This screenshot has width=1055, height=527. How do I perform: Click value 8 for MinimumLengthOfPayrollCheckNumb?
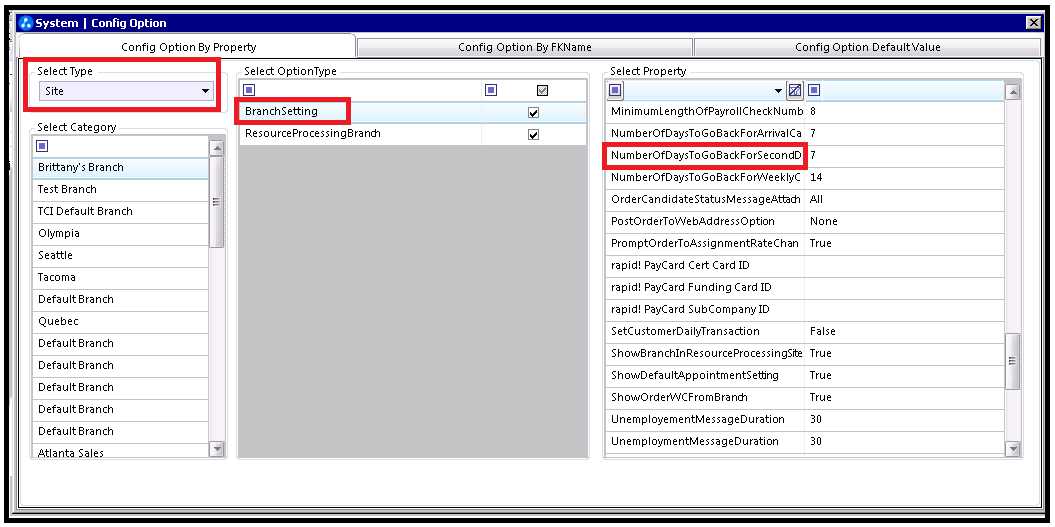(905, 112)
